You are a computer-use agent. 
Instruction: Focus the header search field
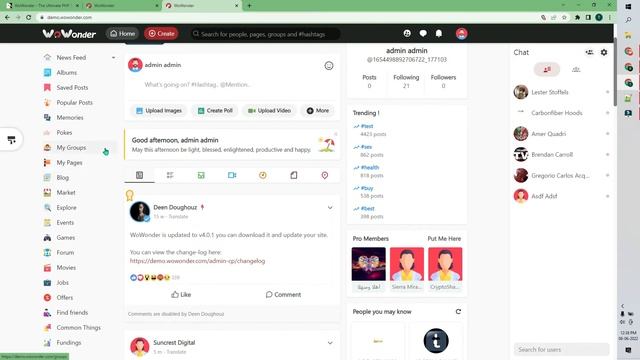click(x=266, y=34)
